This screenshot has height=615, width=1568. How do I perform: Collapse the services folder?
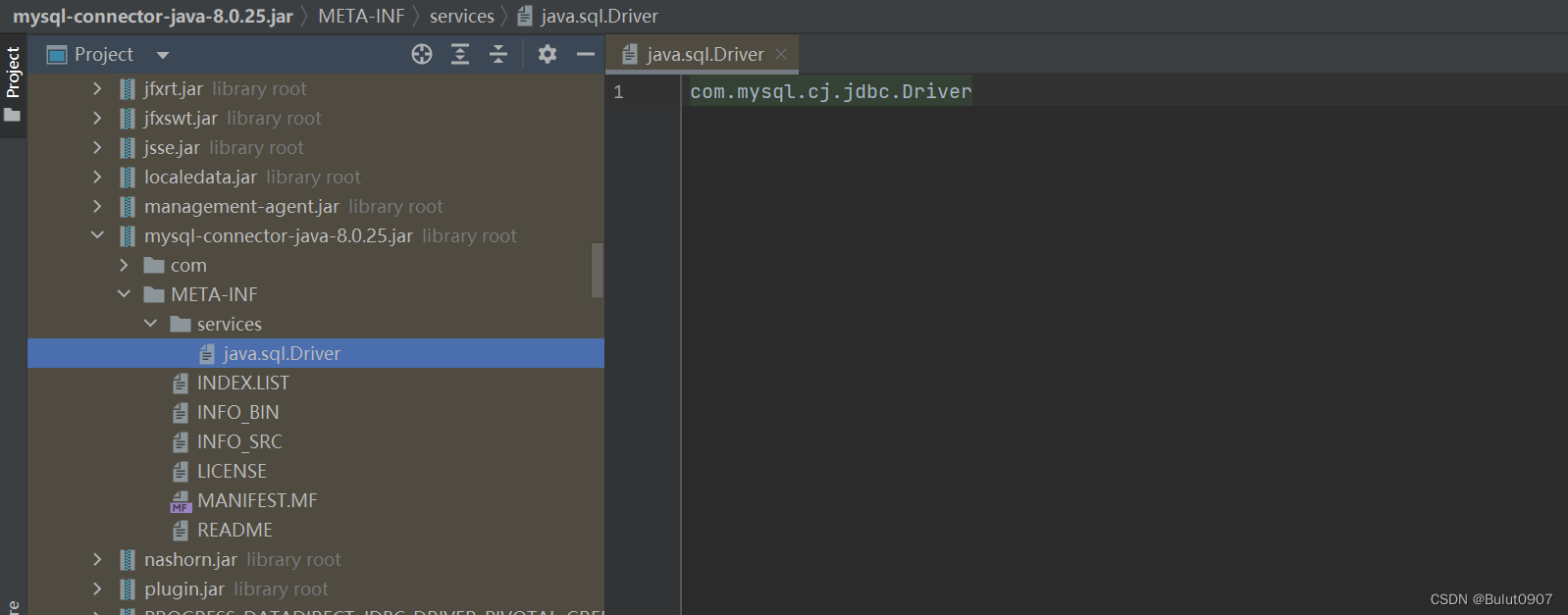click(x=150, y=324)
